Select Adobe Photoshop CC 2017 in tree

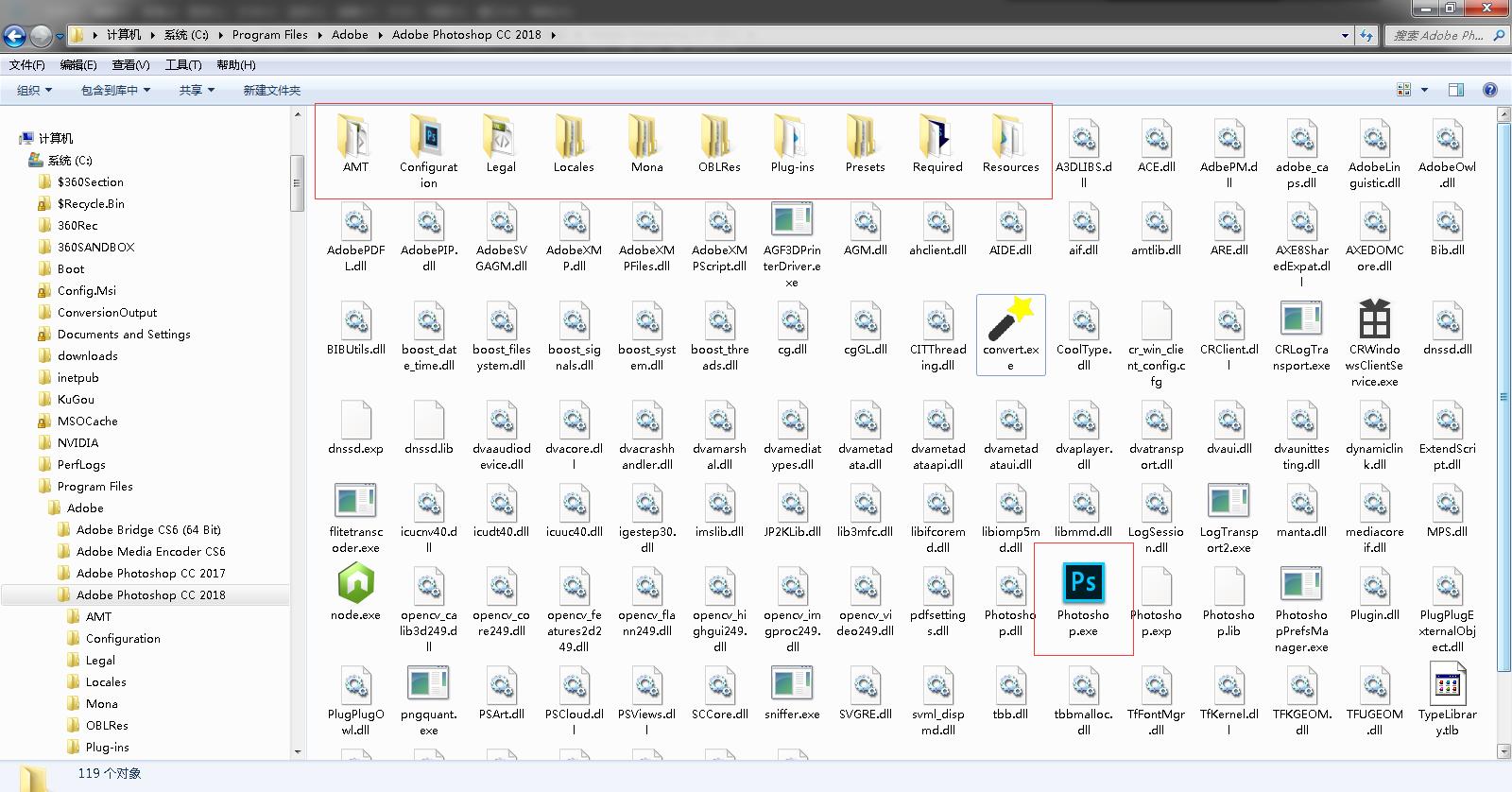150,573
